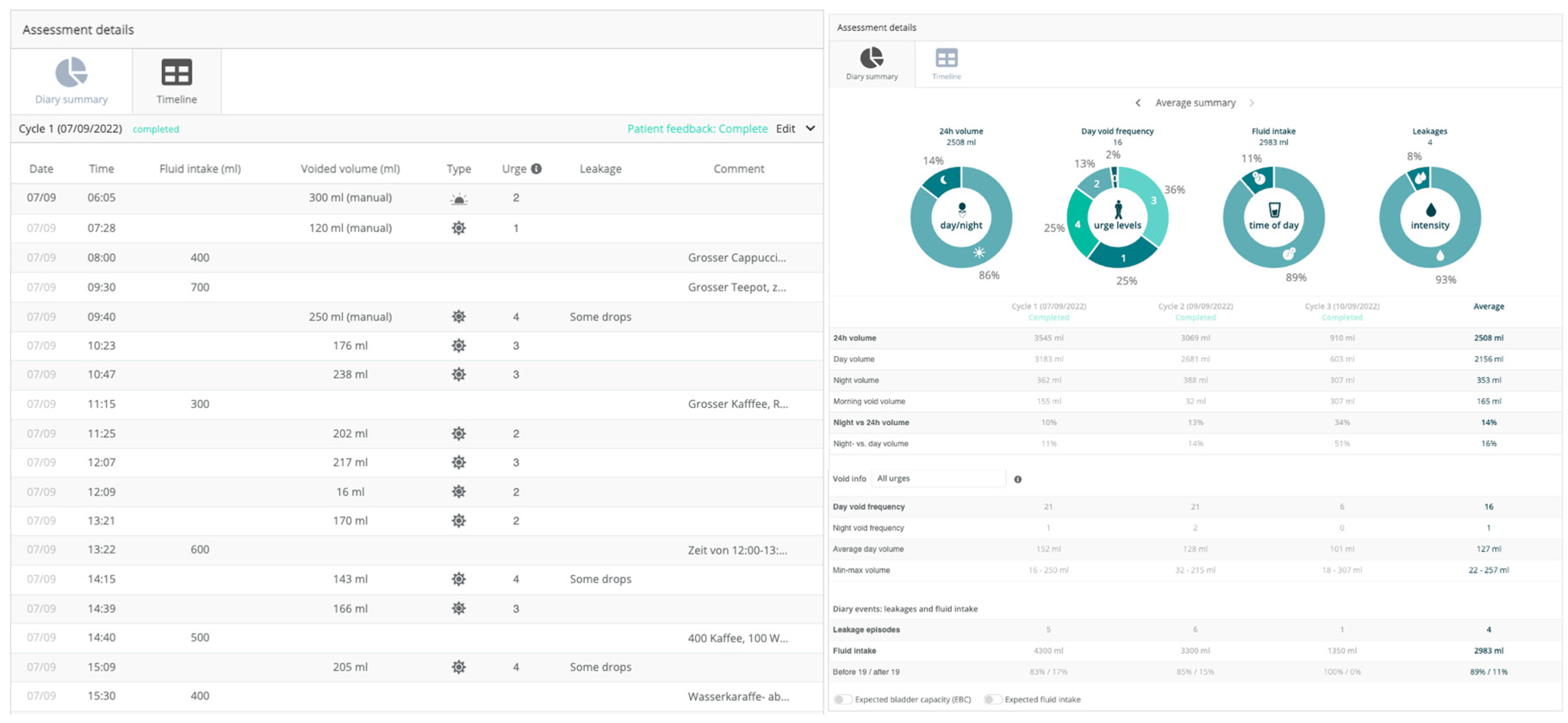
Task: Click the droplet icon in intensity chart
Action: [x=1431, y=210]
